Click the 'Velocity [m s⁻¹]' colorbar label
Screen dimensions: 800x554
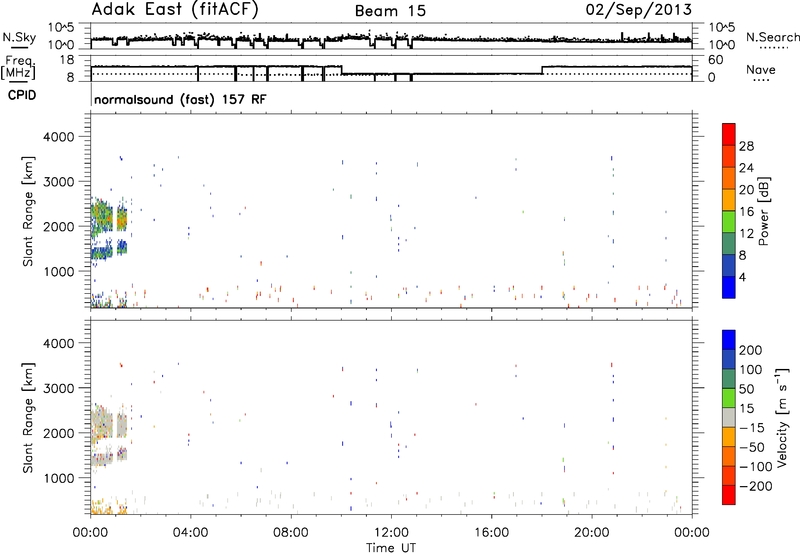(x=782, y=417)
